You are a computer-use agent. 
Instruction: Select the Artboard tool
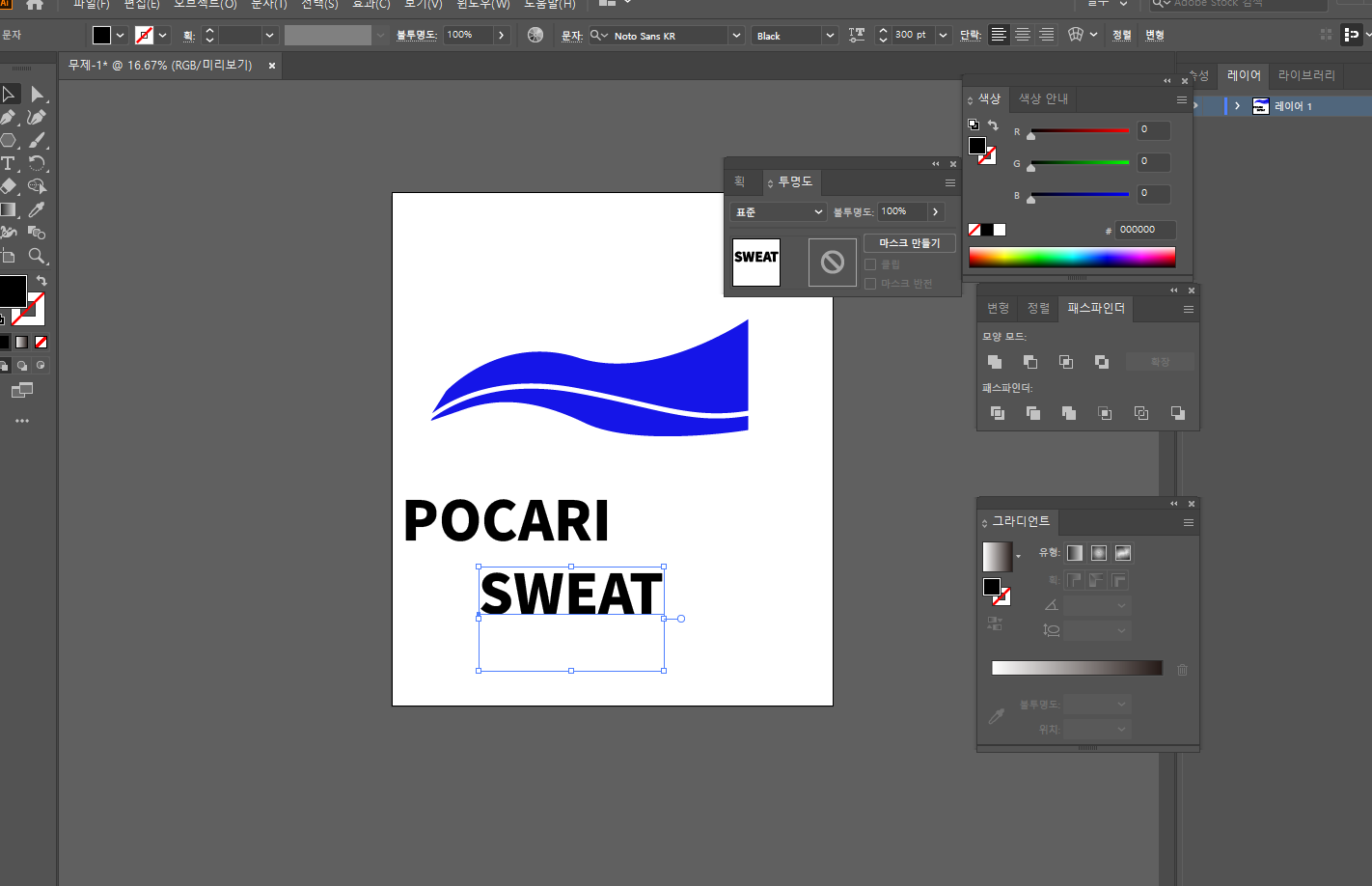[9, 256]
